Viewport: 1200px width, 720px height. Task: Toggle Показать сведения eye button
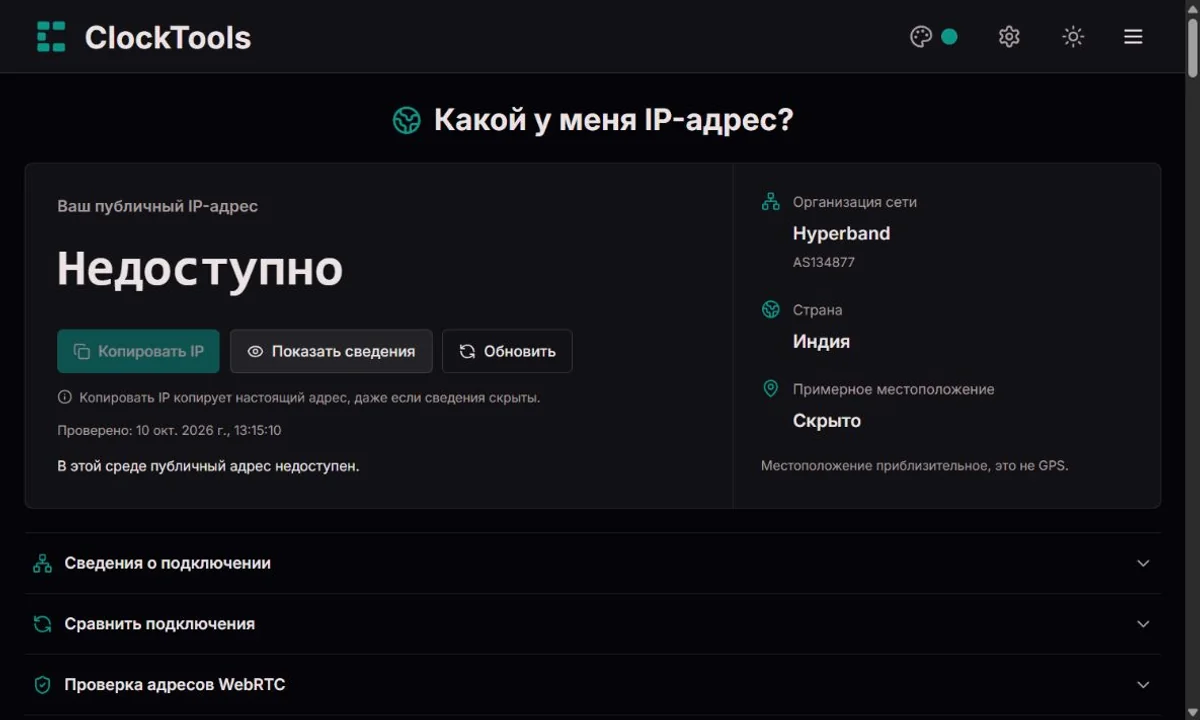click(331, 351)
